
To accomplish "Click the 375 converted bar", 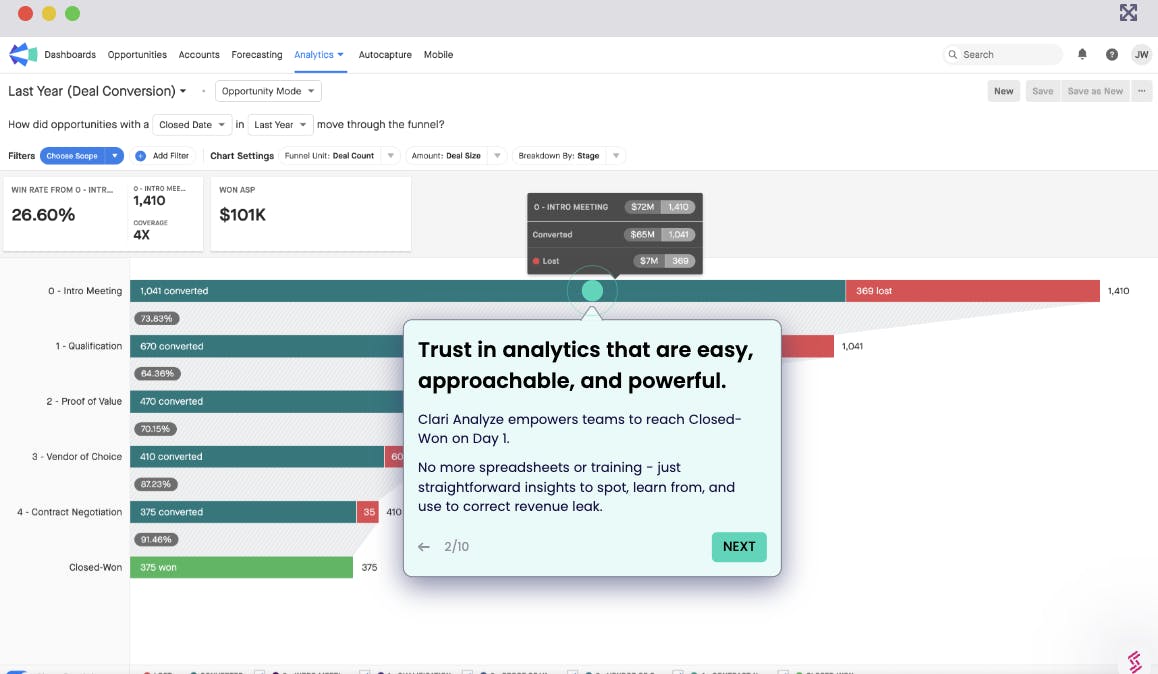I will (x=243, y=512).
